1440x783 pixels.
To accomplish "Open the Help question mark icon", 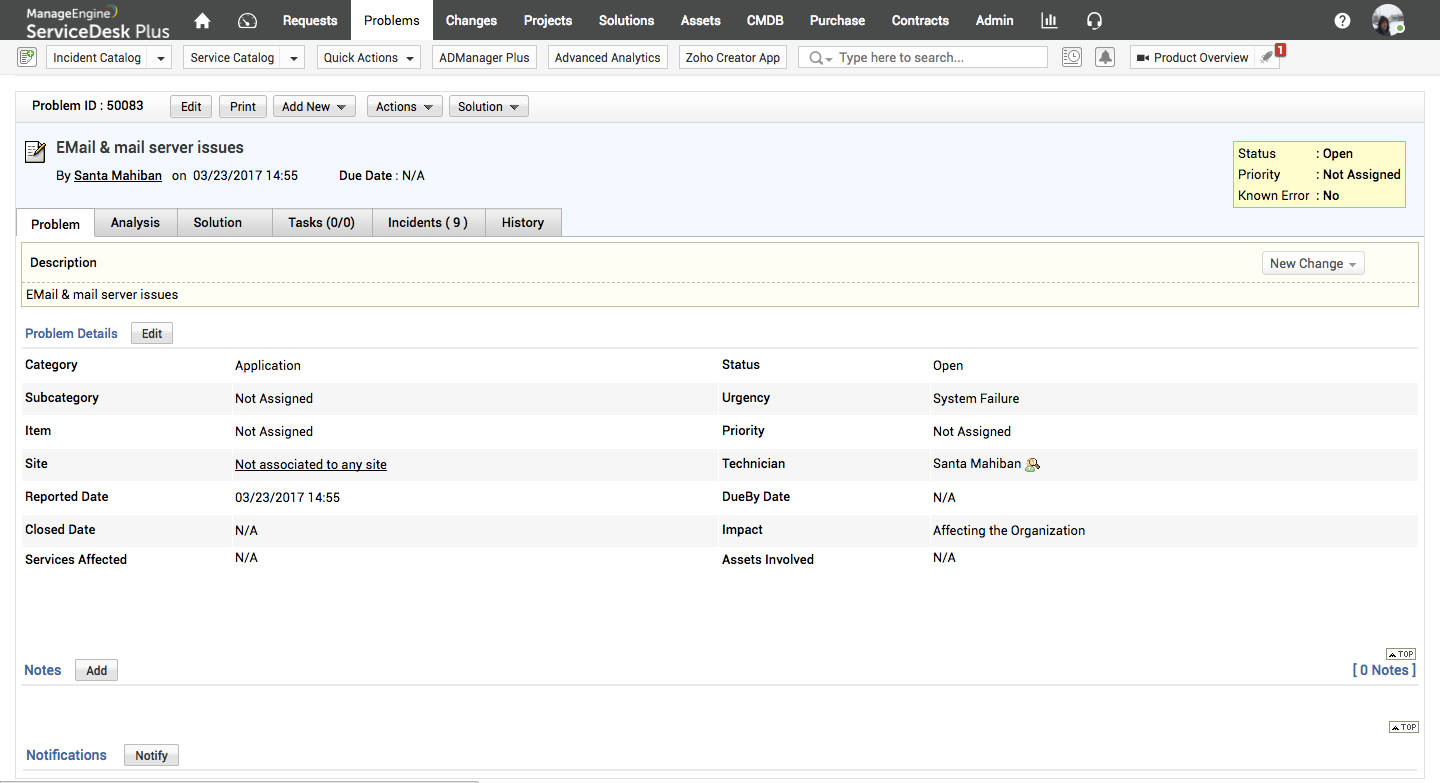I will click(1342, 21).
